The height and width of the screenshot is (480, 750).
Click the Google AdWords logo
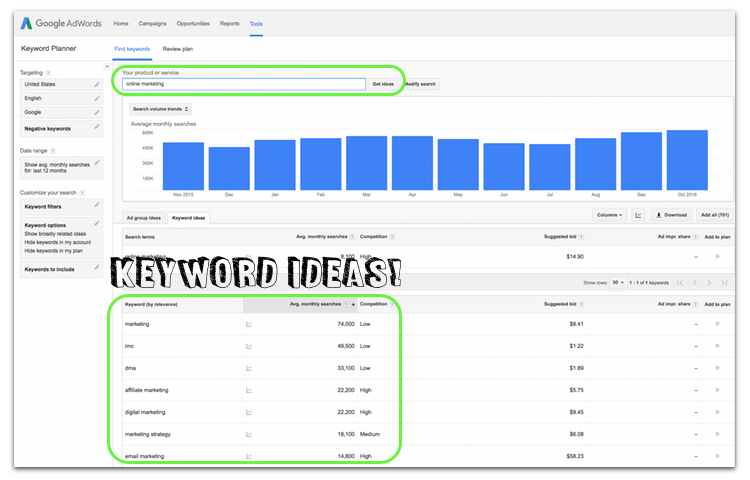(61, 23)
